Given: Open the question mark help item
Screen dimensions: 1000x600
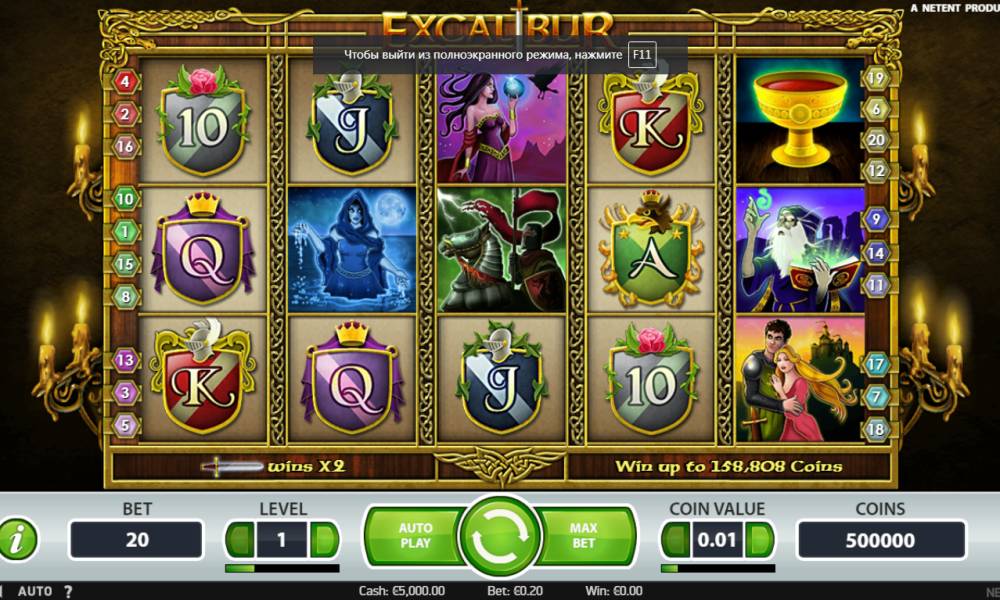Looking at the screenshot, I should pyautogui.click(x=68, y=591).
